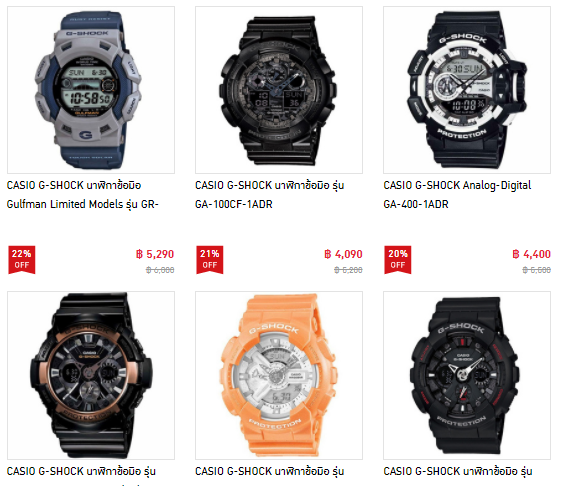Click the crossed-out price under ฿ 4,400
563x486 pixels.
click(536, 270)
